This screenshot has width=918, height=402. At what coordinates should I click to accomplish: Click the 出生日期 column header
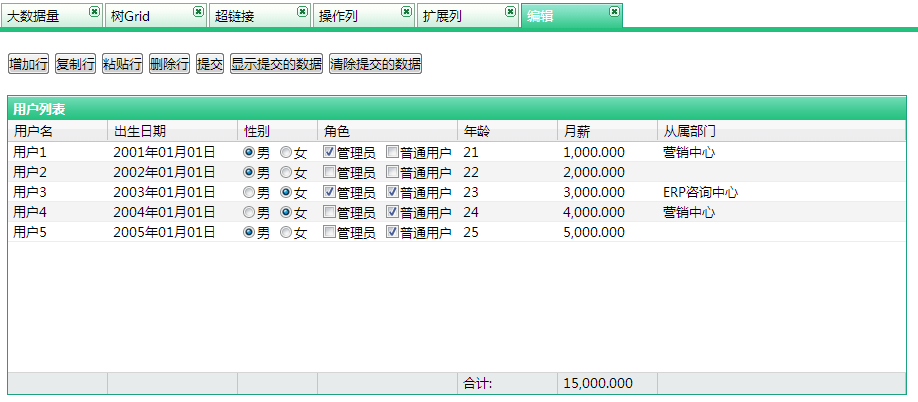[173, 130]
